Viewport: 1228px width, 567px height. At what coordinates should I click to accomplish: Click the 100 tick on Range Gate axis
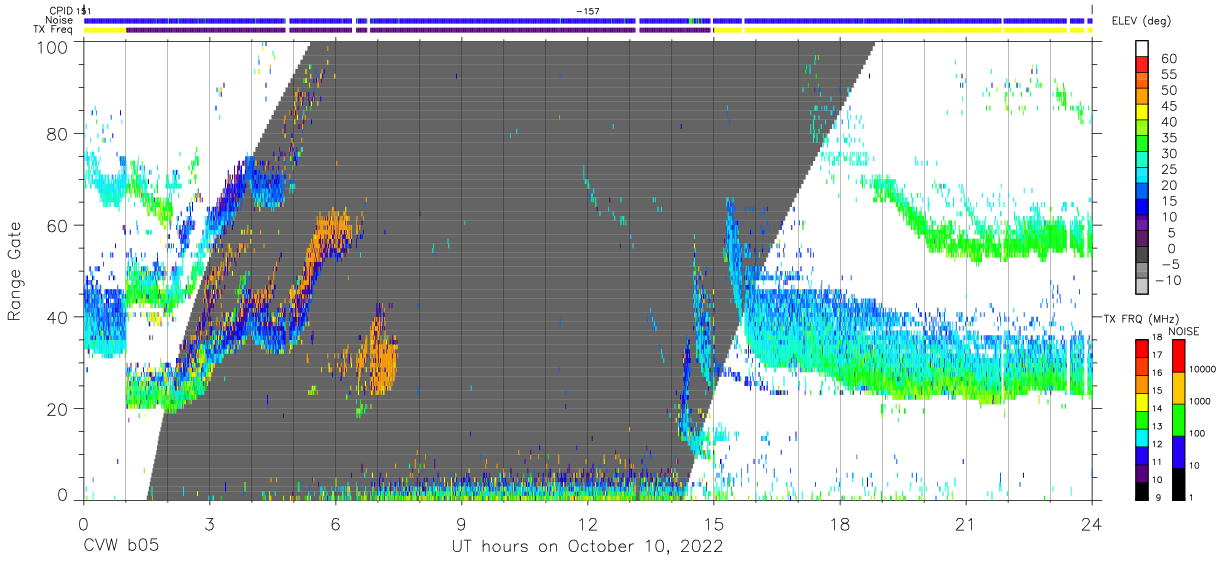pyautogui.click(x=54, y=47)
